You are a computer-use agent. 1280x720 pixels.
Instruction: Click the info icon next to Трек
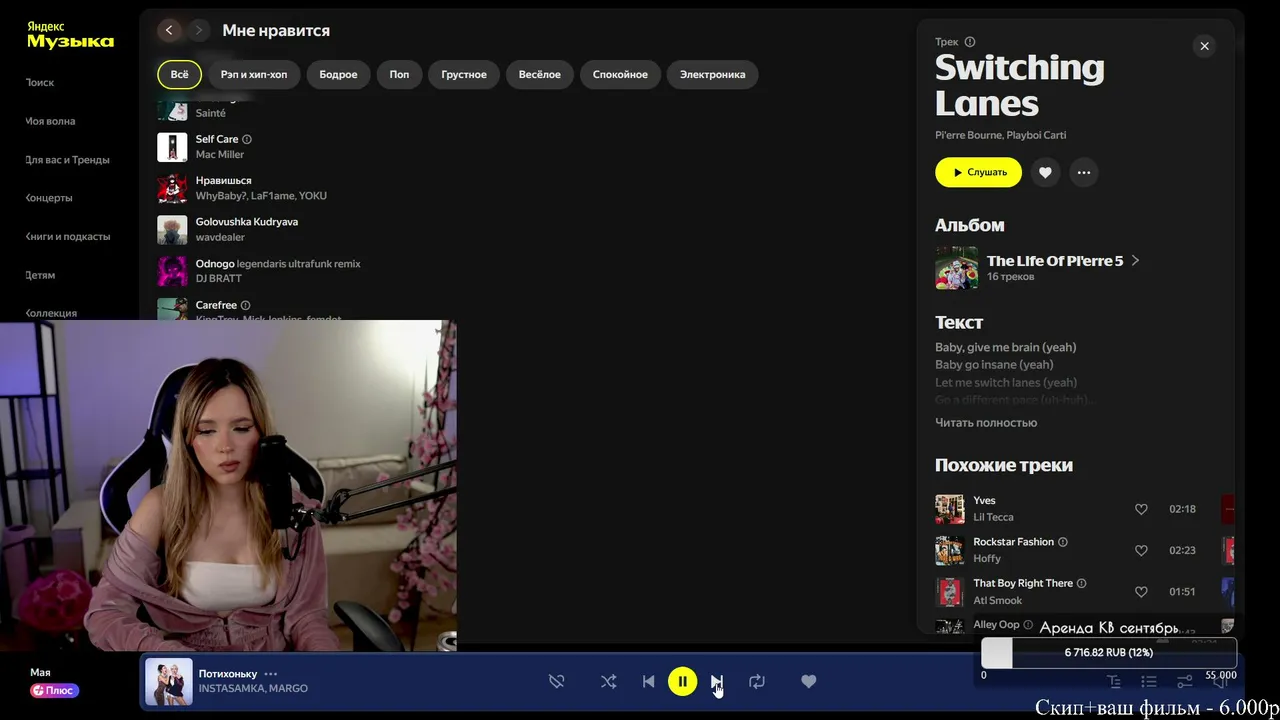click(970, 42)
